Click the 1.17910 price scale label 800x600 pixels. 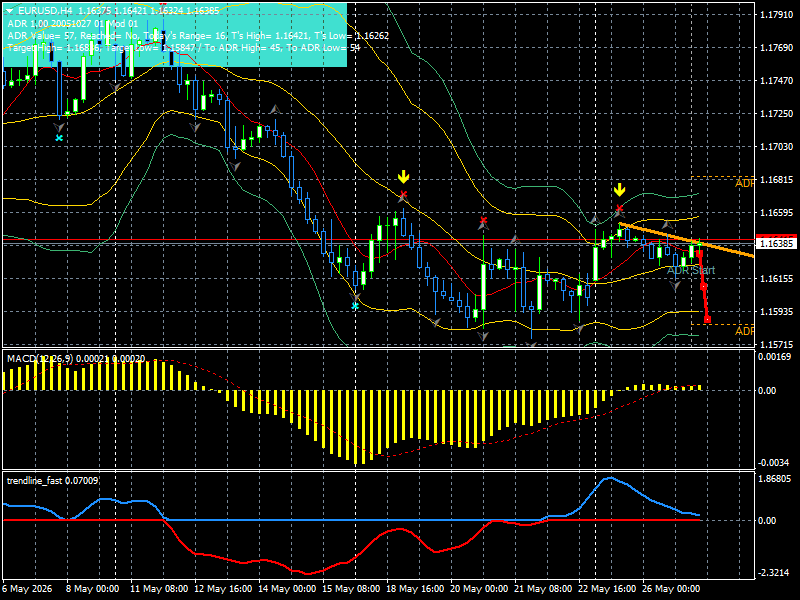tap(776, 15)
